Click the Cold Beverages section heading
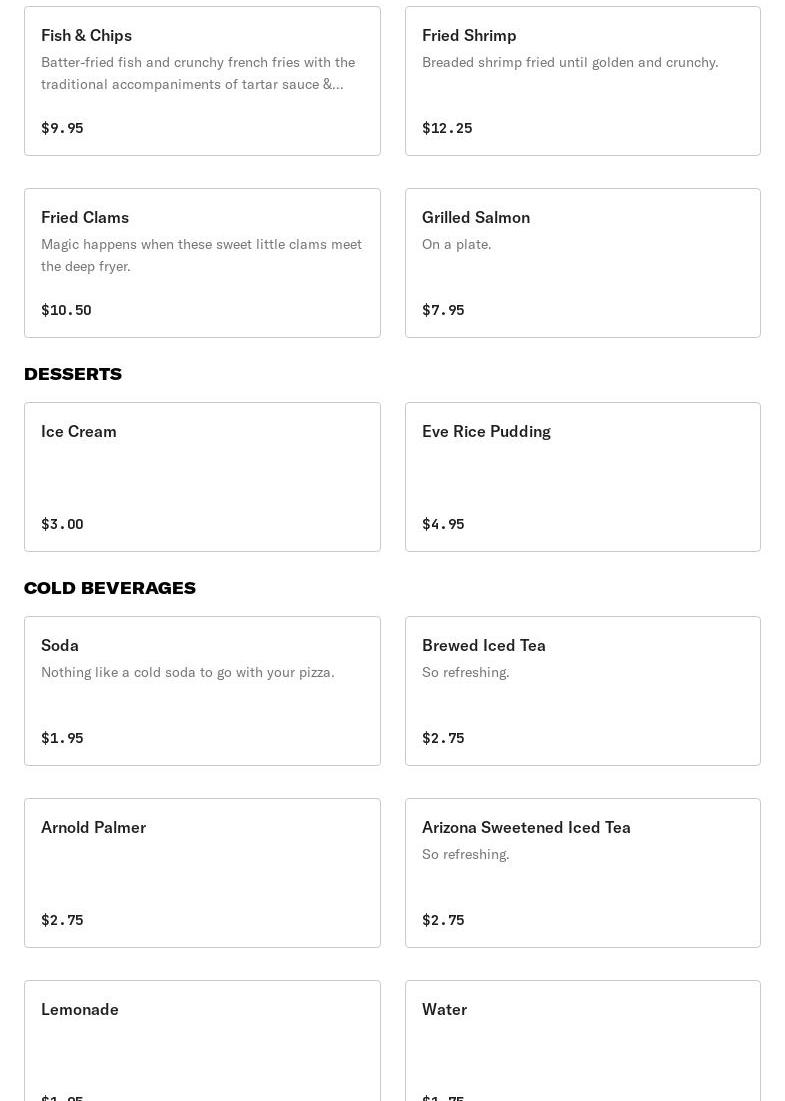785x1101 pixels. coord(110,588)
